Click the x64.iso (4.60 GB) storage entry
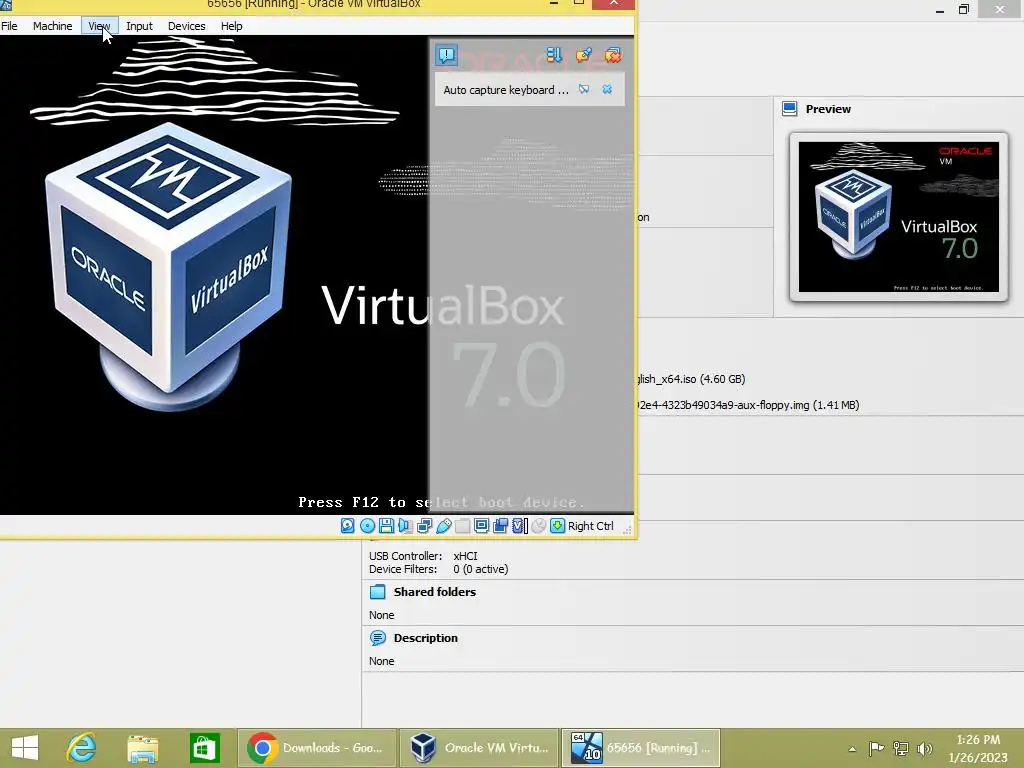 click(x=692, y=379)
